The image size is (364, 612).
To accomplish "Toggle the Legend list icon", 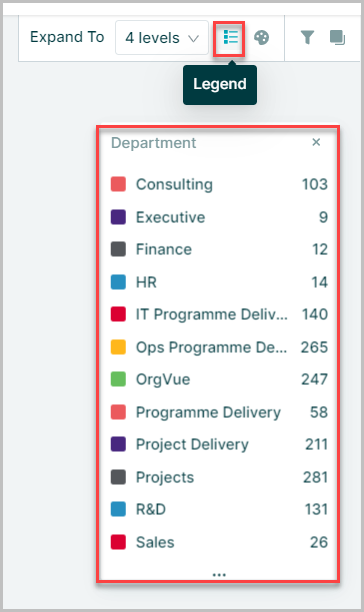I will point(230,38).
